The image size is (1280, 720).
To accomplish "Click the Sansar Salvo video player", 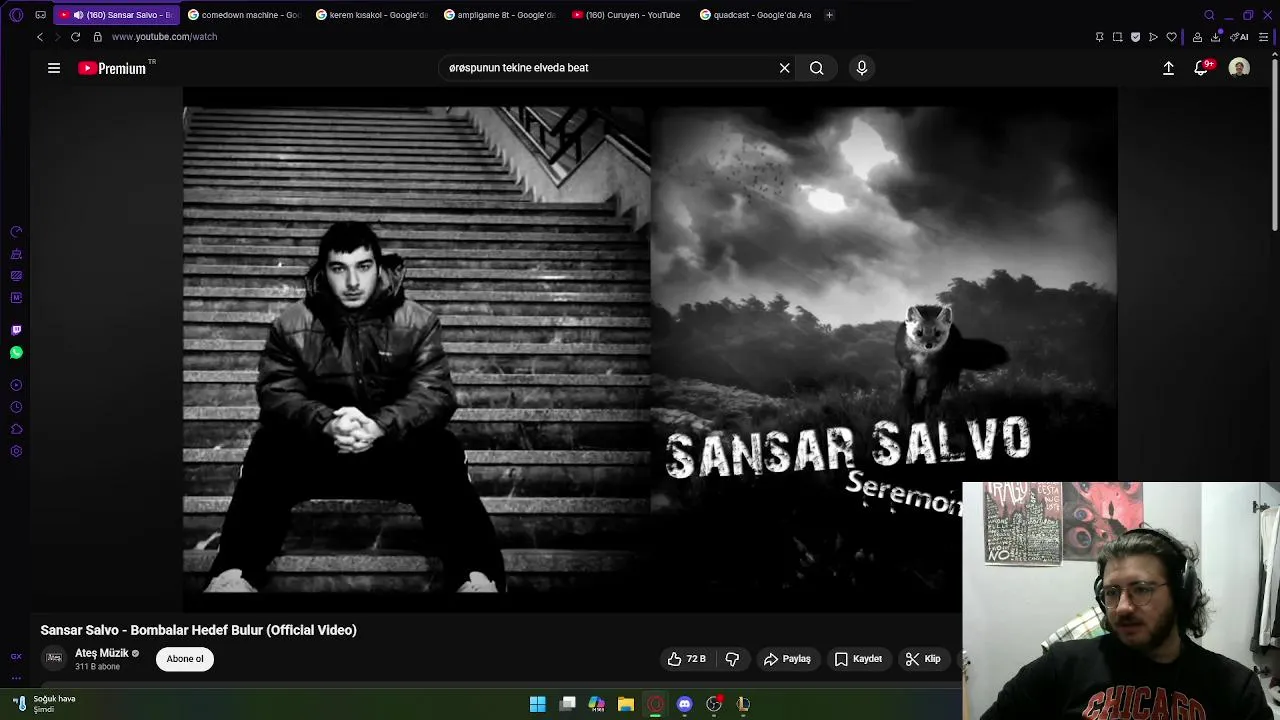I will (650, 348).
